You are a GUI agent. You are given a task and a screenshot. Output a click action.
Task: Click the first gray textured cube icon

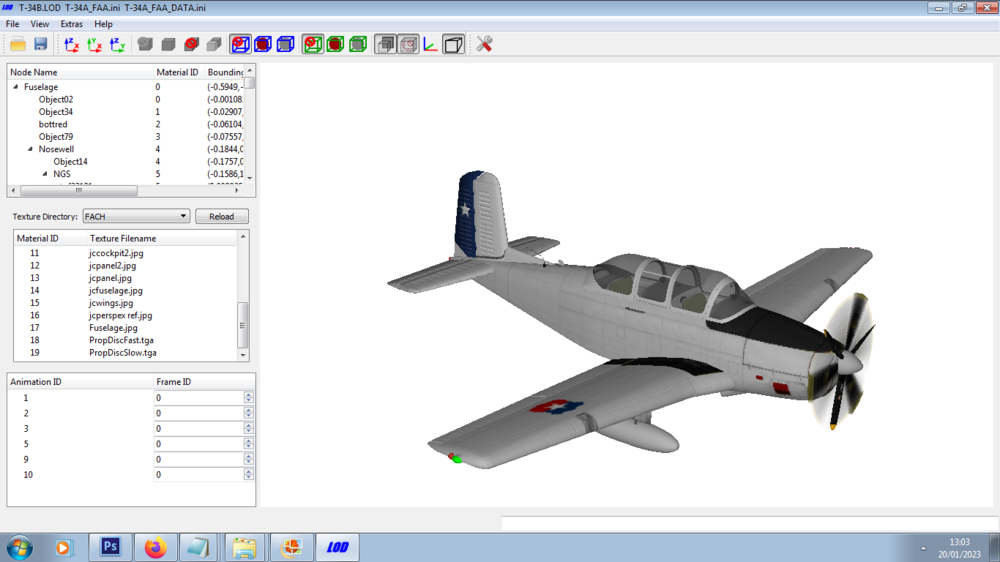145,44
